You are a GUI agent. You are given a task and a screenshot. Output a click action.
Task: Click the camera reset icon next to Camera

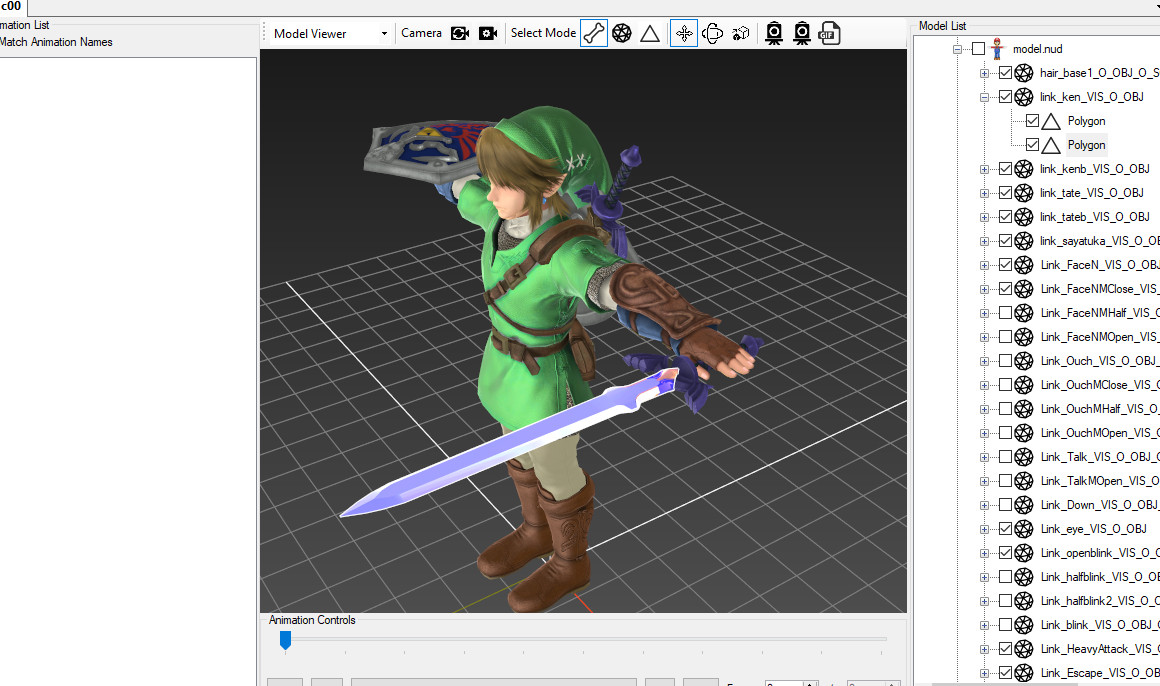pos(459,33)
